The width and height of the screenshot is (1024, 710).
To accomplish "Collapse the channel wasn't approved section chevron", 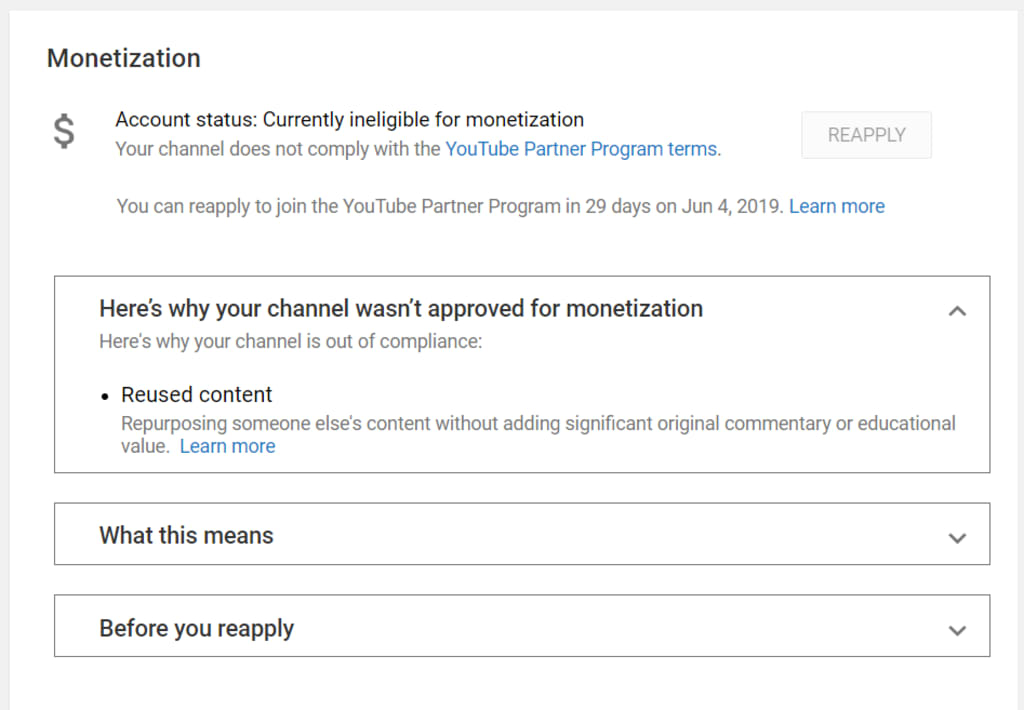I will (957, 310).
